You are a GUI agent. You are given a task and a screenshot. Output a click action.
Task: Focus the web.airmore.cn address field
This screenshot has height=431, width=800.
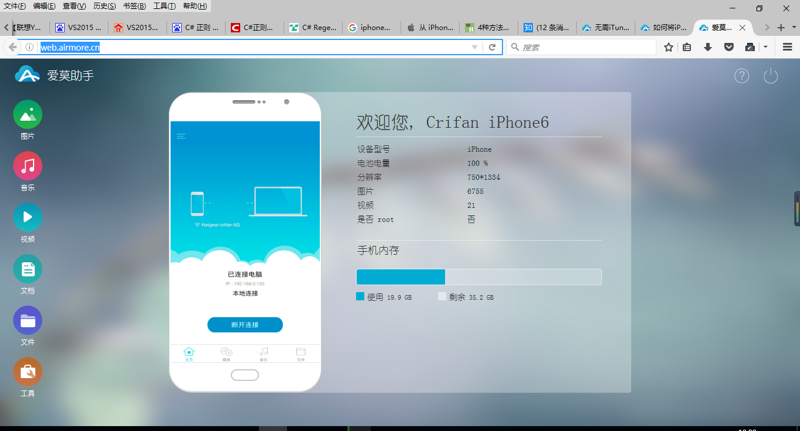tap(255, 47)
